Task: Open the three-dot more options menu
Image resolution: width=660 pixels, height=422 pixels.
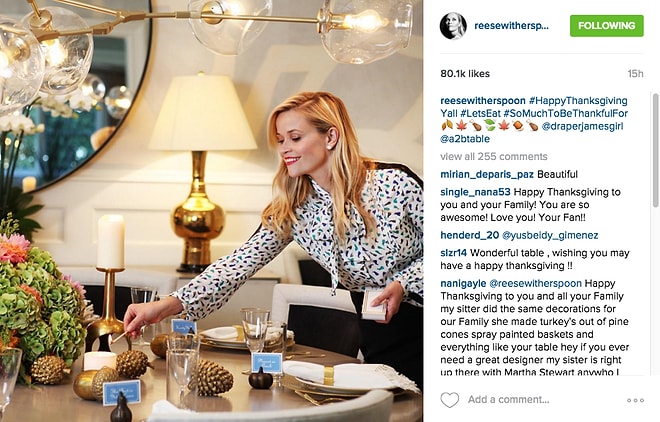Action: pos(635,400)
